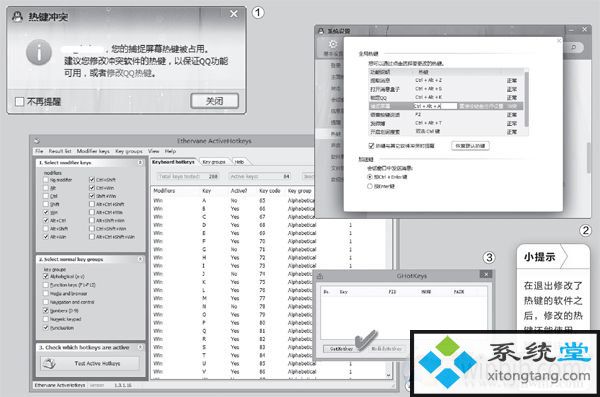The image size is (600, 397).
Task: Click the 修改QQ热键 link
Action: [129, 73]
